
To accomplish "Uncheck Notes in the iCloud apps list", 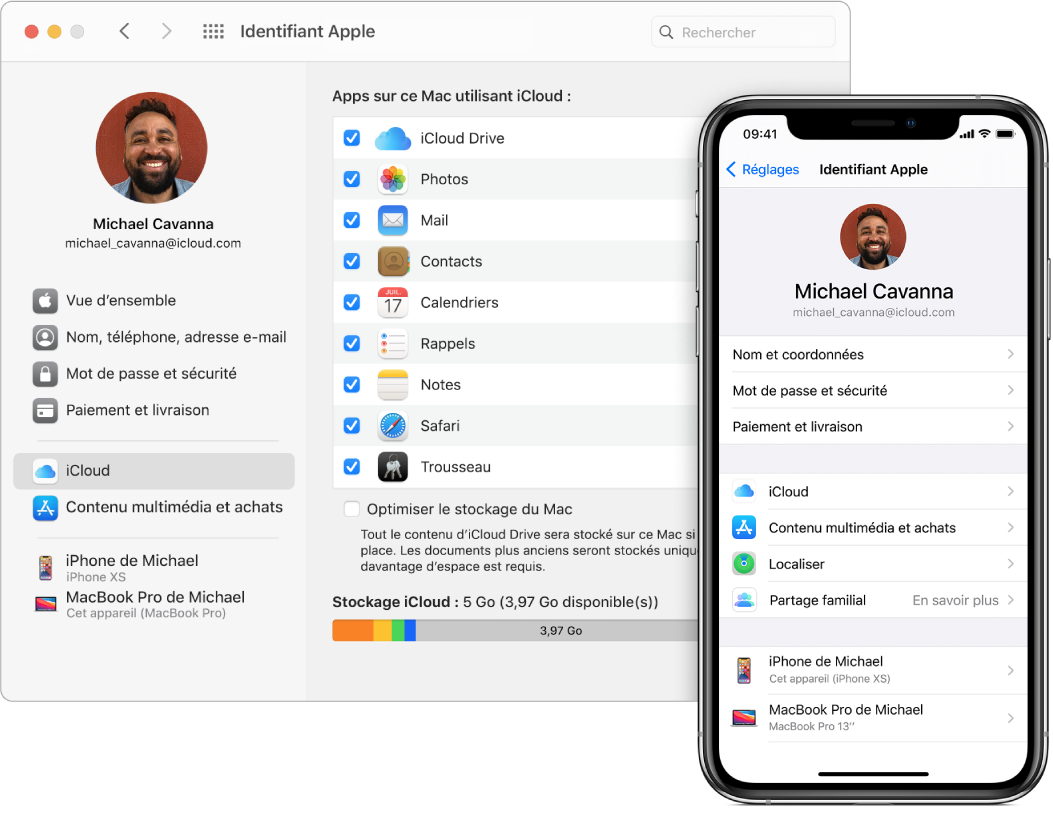I will point(352,384).
